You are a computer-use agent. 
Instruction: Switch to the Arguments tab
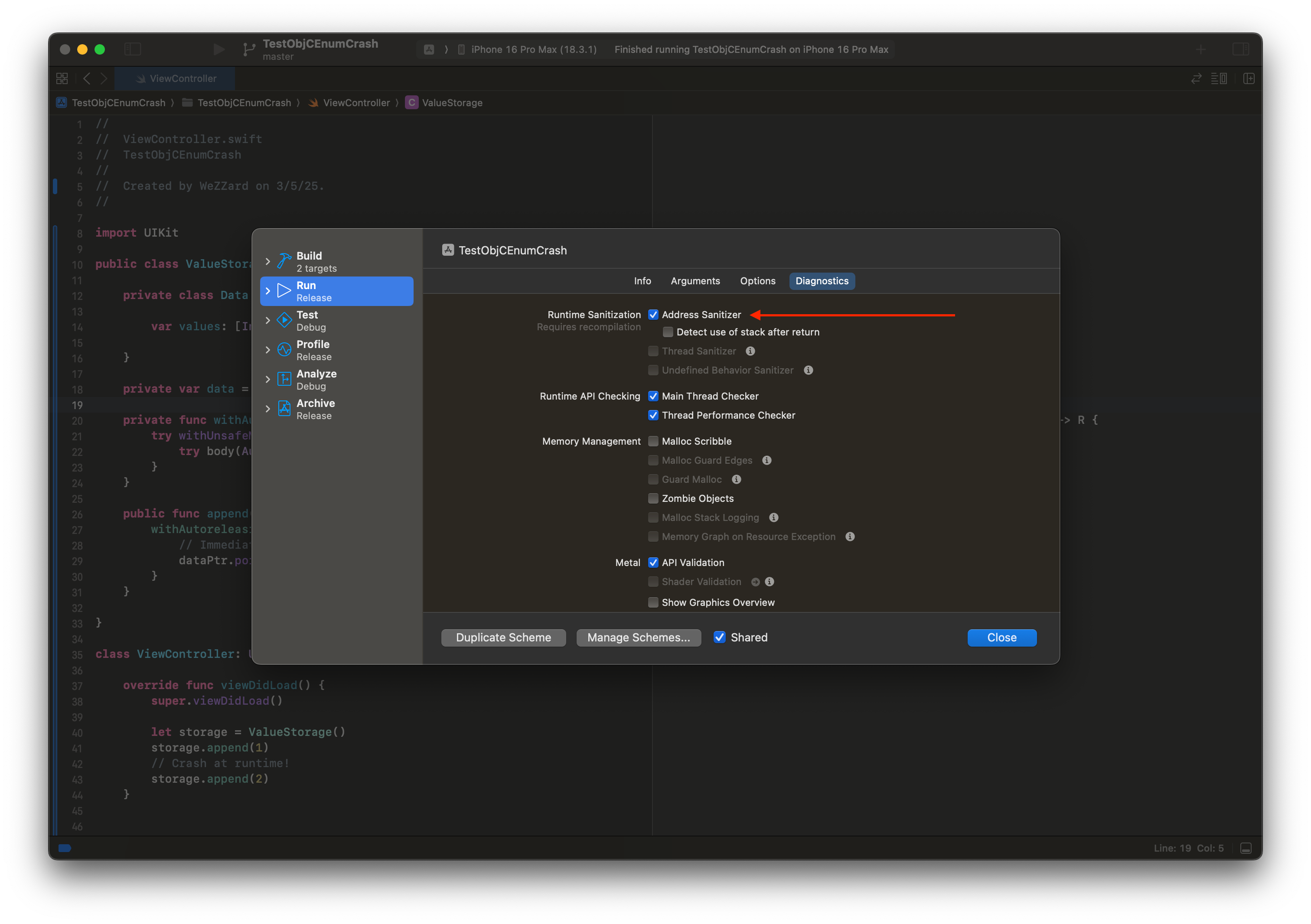pos(695,281)
